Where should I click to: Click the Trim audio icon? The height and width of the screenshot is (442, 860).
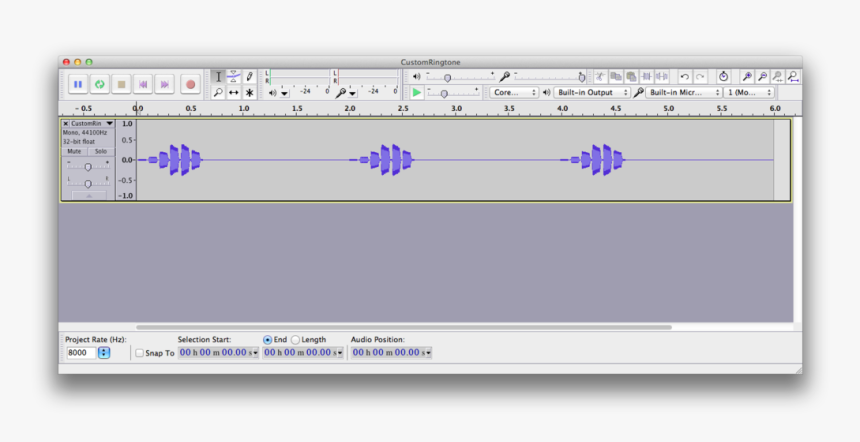[647, 77]
